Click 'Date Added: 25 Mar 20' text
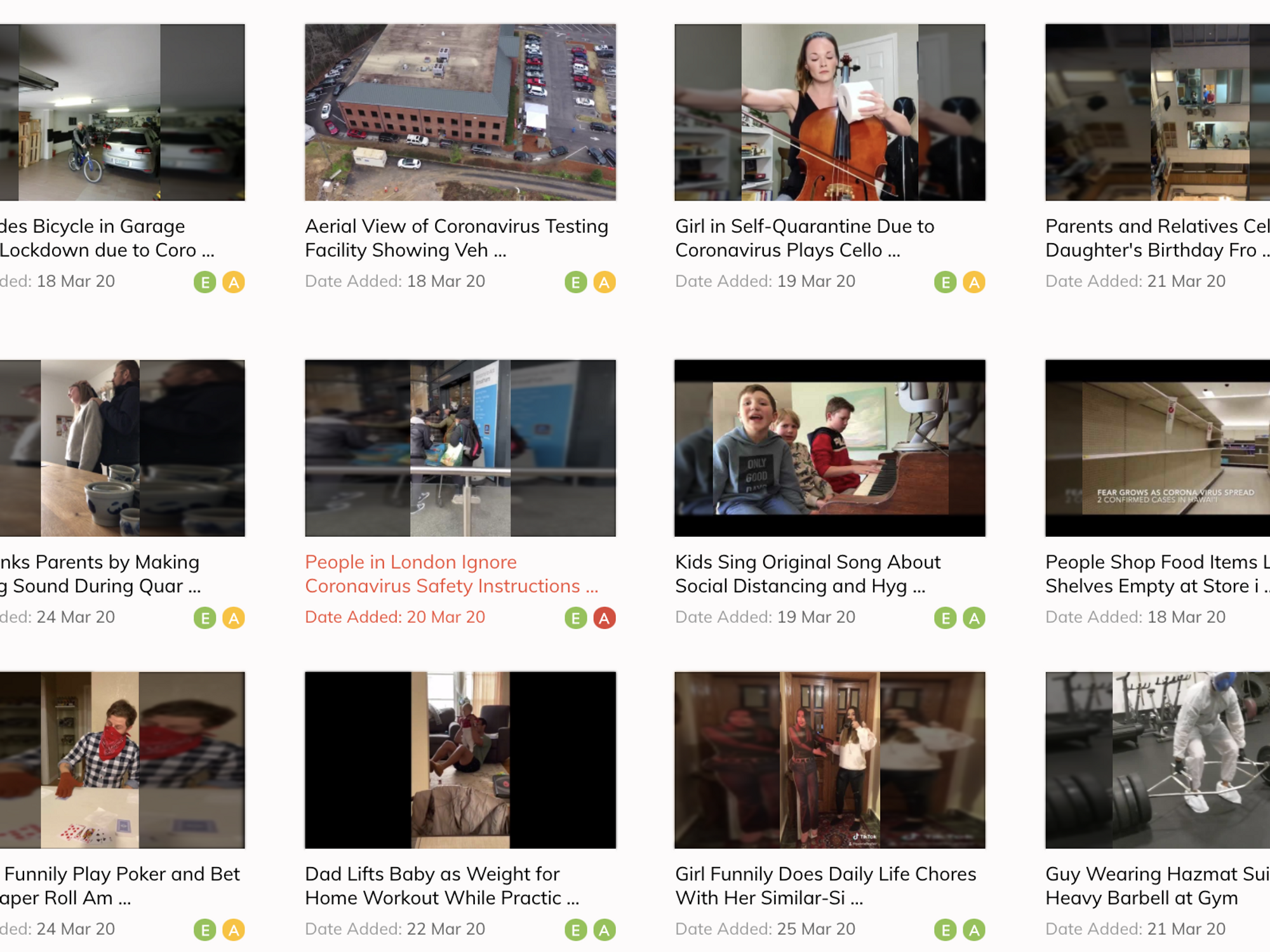This screenshot has width=1270, height=952. click(765, 929)
